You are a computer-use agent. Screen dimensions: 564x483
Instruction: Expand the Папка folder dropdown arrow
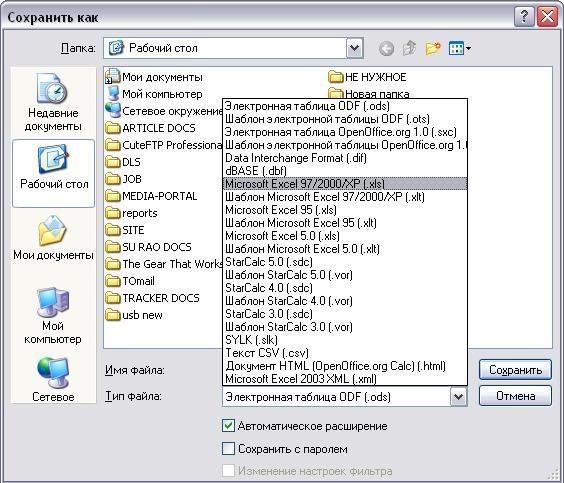(x=355, y=48)
